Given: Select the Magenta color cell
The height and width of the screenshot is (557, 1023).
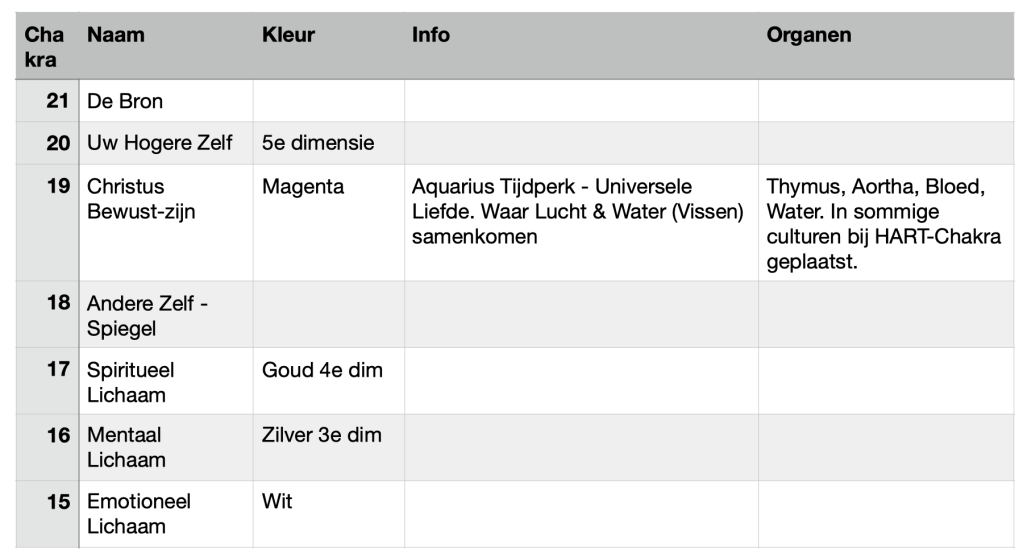Looking at the screenshot, I should point(303,187).
